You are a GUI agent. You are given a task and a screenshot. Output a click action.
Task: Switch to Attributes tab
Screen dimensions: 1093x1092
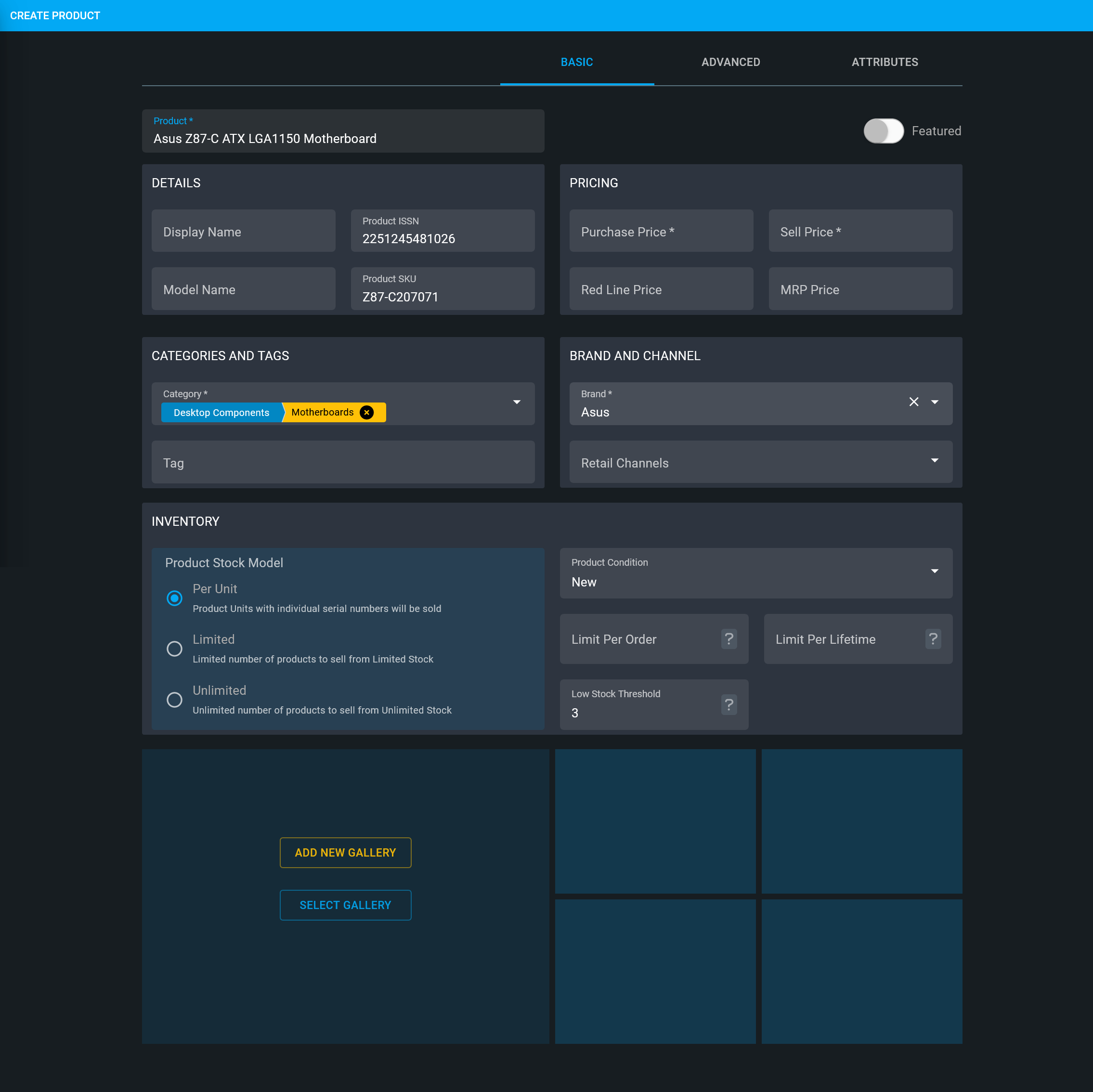[x=885, y=62]
